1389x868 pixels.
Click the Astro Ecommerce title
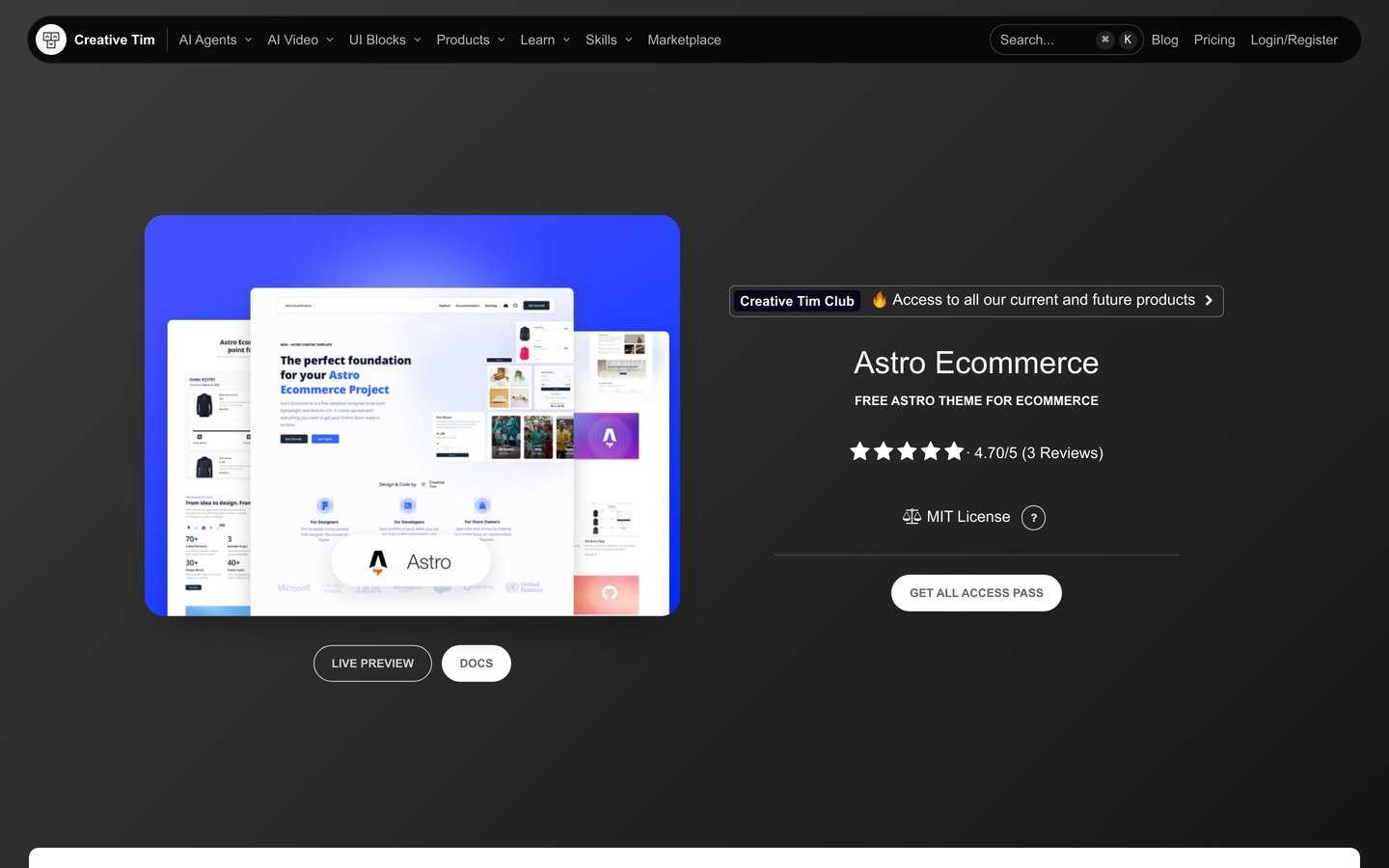coord(976,363)
